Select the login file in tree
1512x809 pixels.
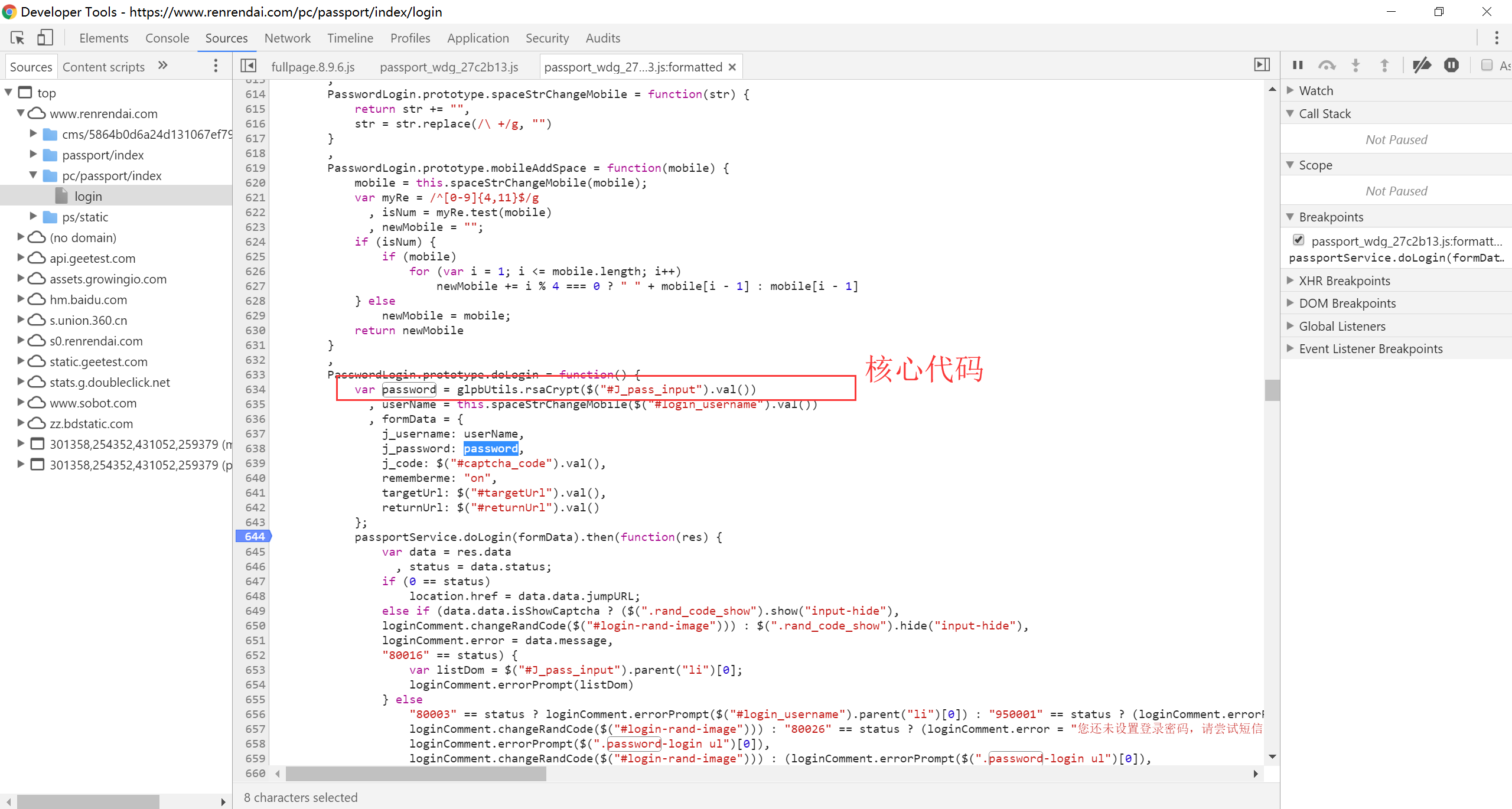pos(88,196)
